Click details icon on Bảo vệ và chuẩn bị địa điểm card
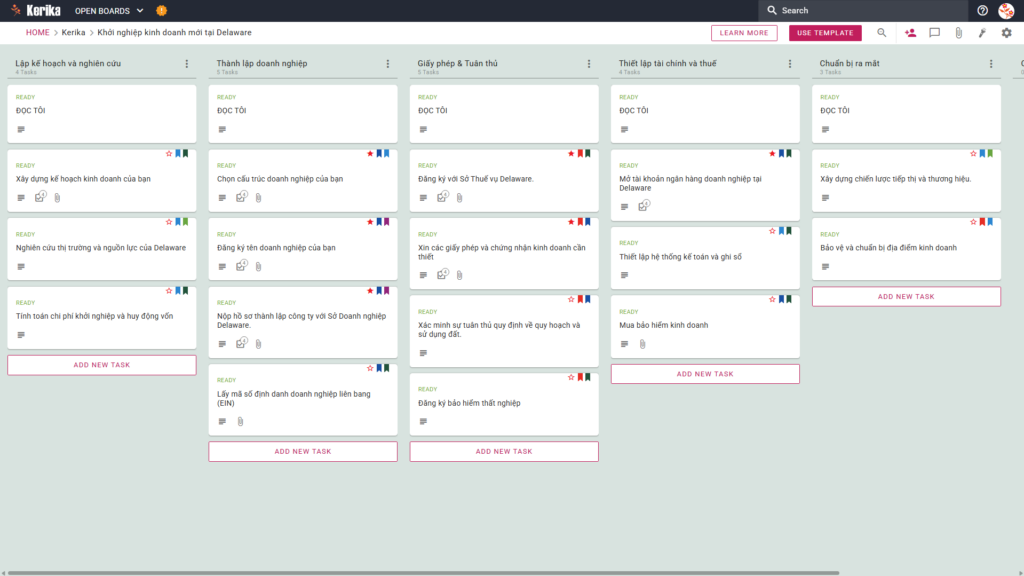This screenshot has width=1024, height=576. tap(825, 266)
